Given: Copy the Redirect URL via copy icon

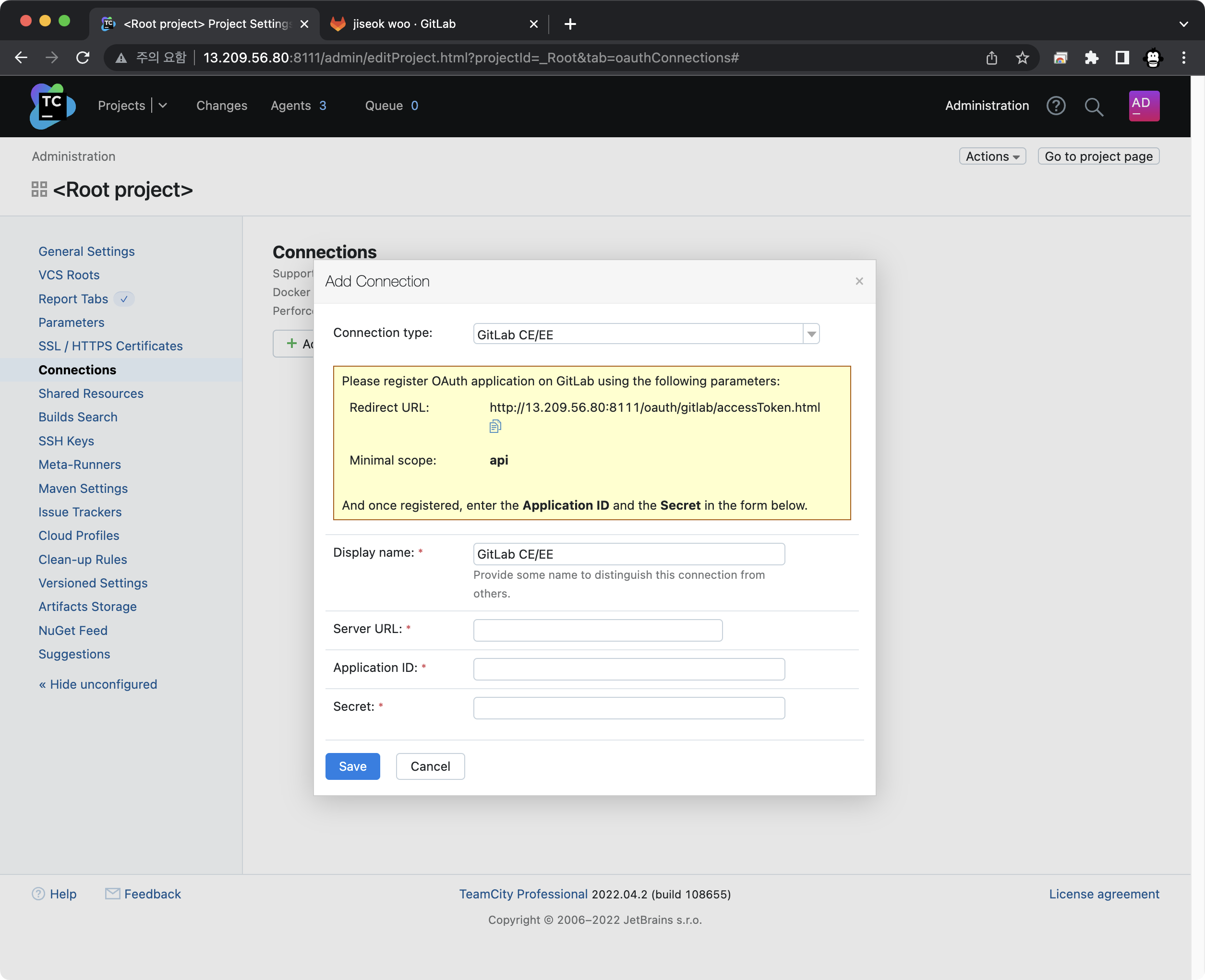Looking at the screenshot, I should (x=494, y=426).
